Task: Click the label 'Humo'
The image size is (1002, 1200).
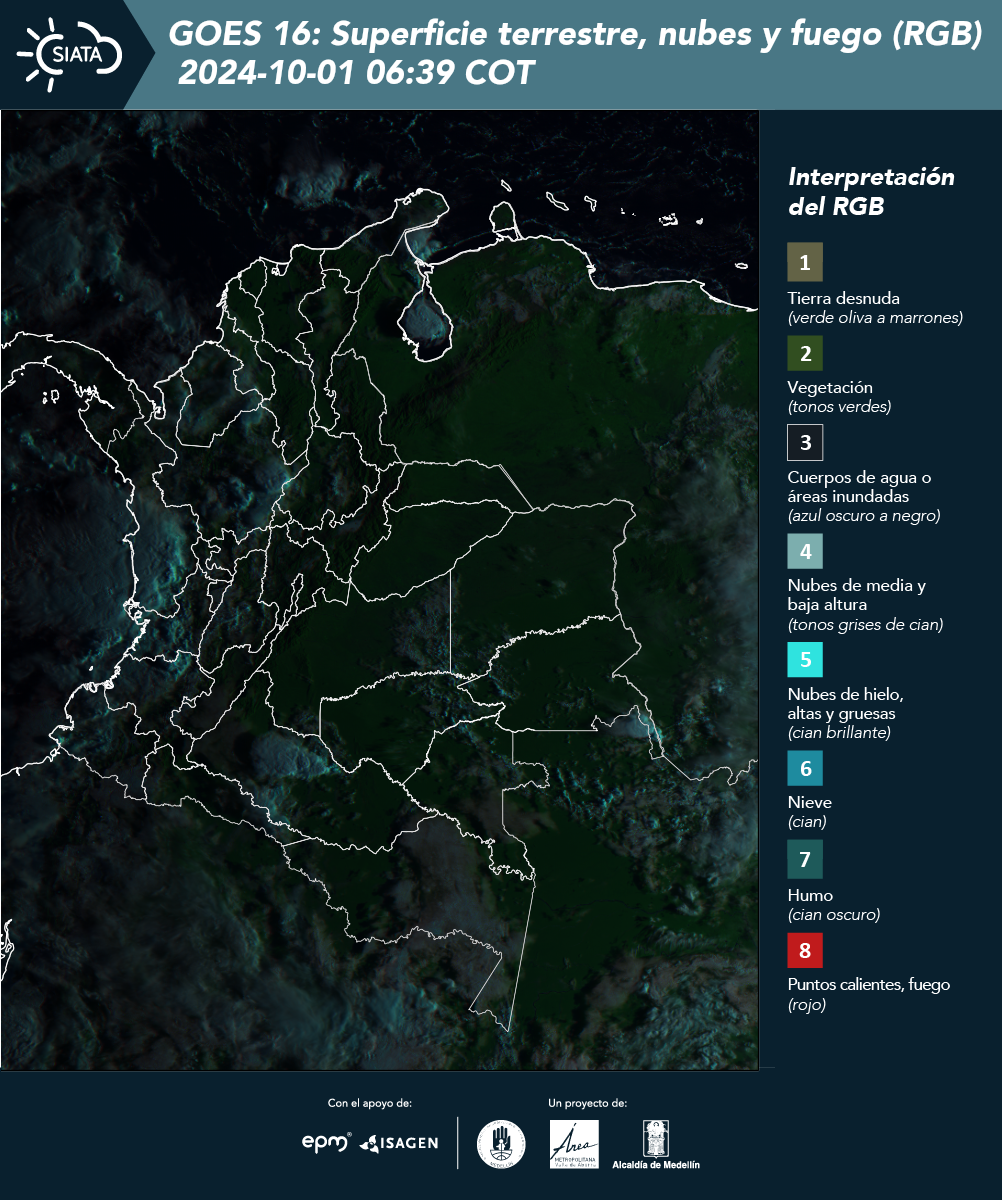Action: click(810, 895)
